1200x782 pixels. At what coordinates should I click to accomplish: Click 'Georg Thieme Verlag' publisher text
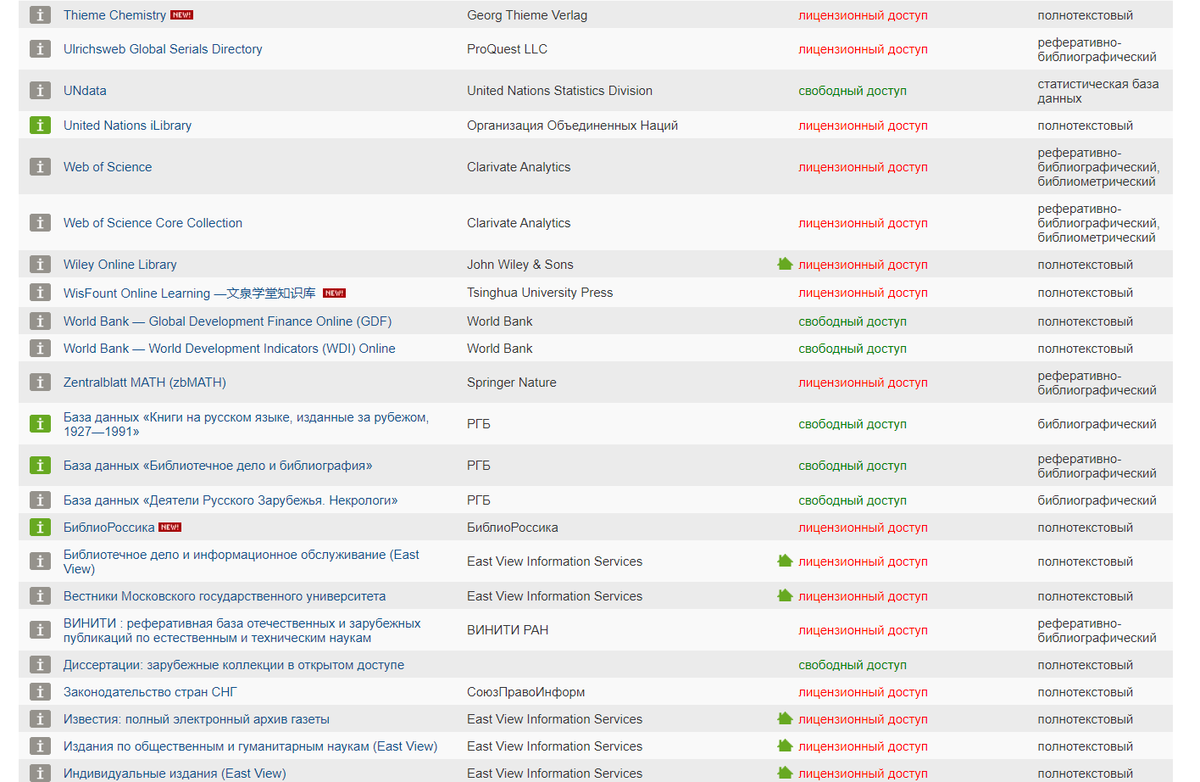[x=527, y=15]
